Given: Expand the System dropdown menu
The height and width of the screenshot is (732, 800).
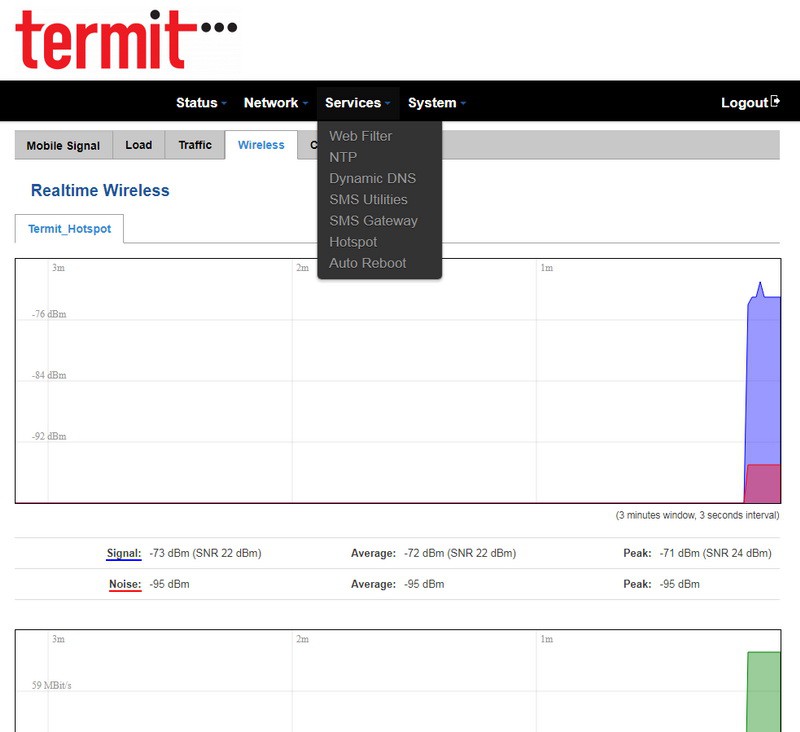Looking at the screenshot, I should (x=436, y=103).
